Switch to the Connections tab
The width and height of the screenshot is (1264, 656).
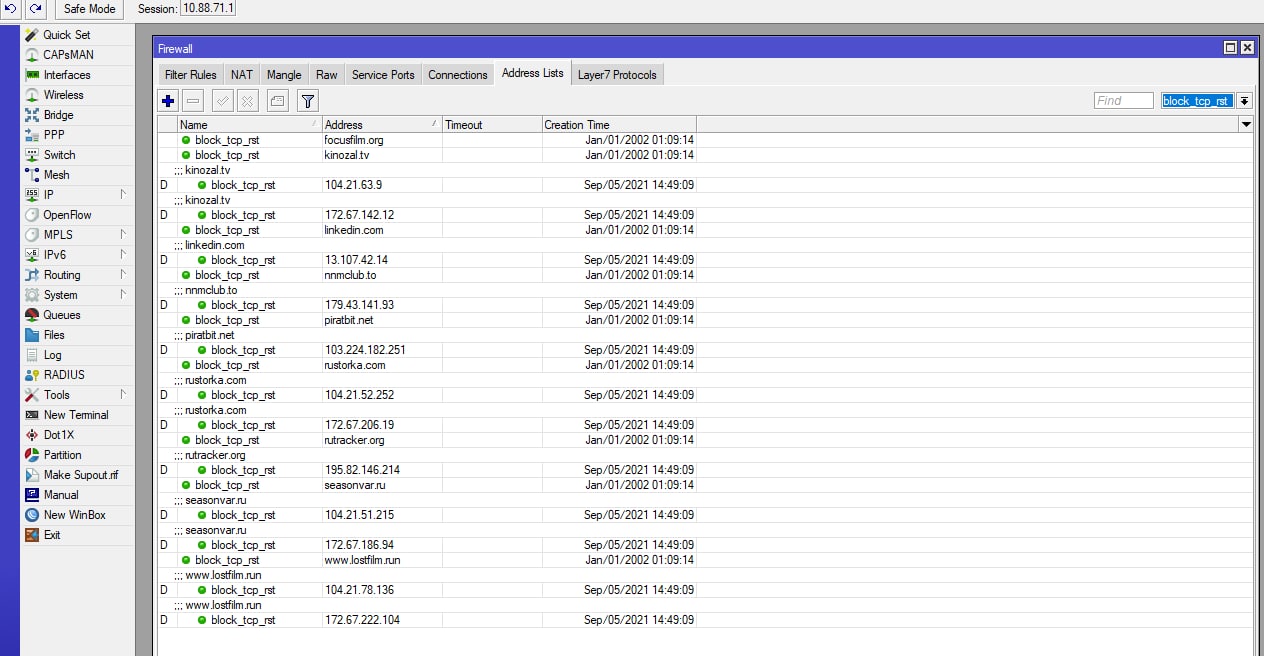pos(458,75)
